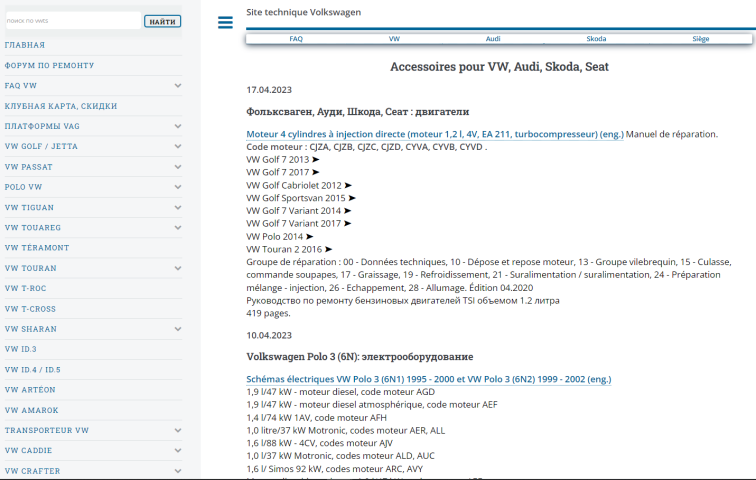Open Schémas électriques VW Polo 3 link
The width and height of the screenshot is (756, 480).
point(429,379)
